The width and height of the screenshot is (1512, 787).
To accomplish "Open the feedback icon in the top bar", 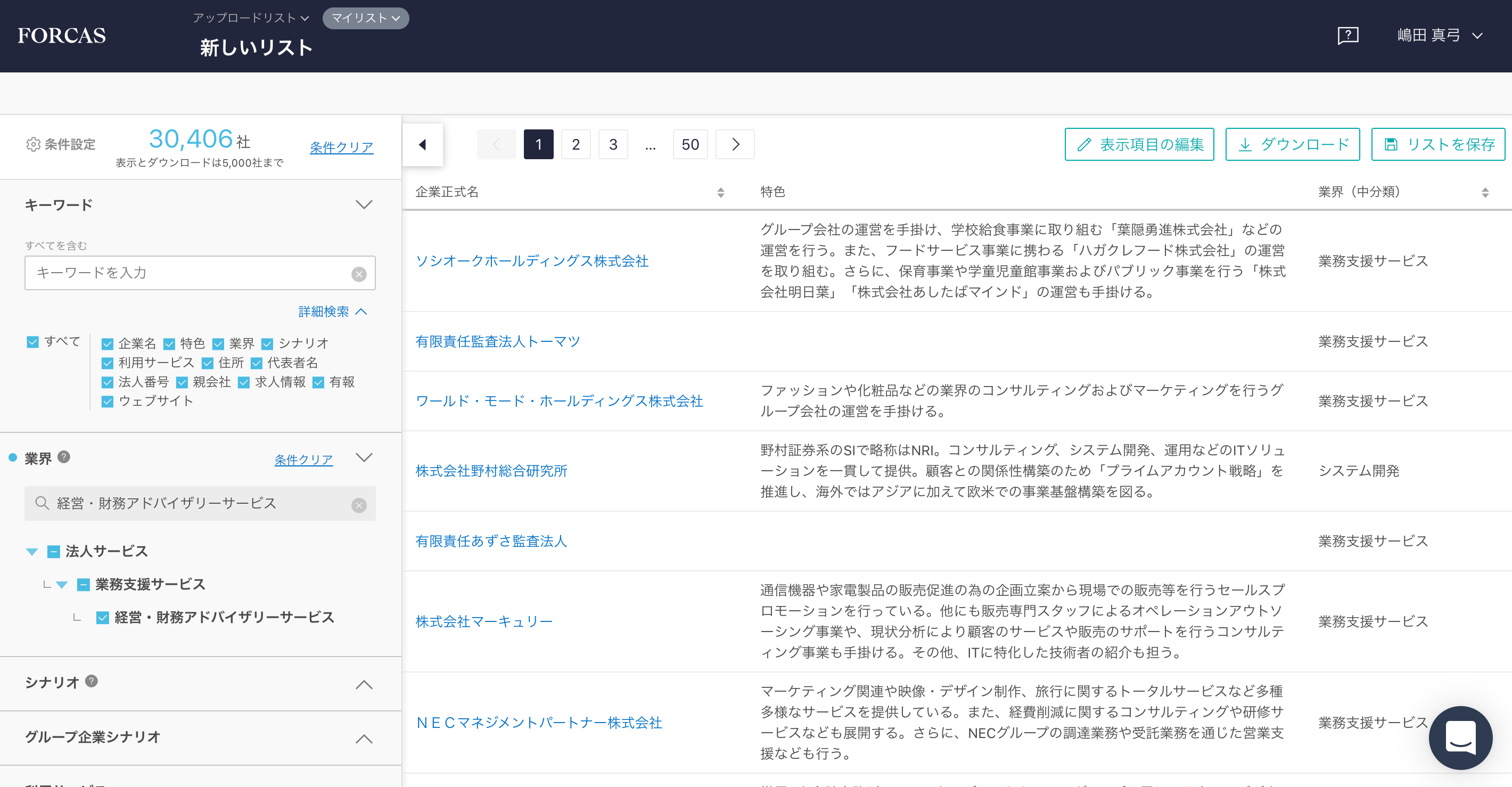I will [x=1347, y=35].
